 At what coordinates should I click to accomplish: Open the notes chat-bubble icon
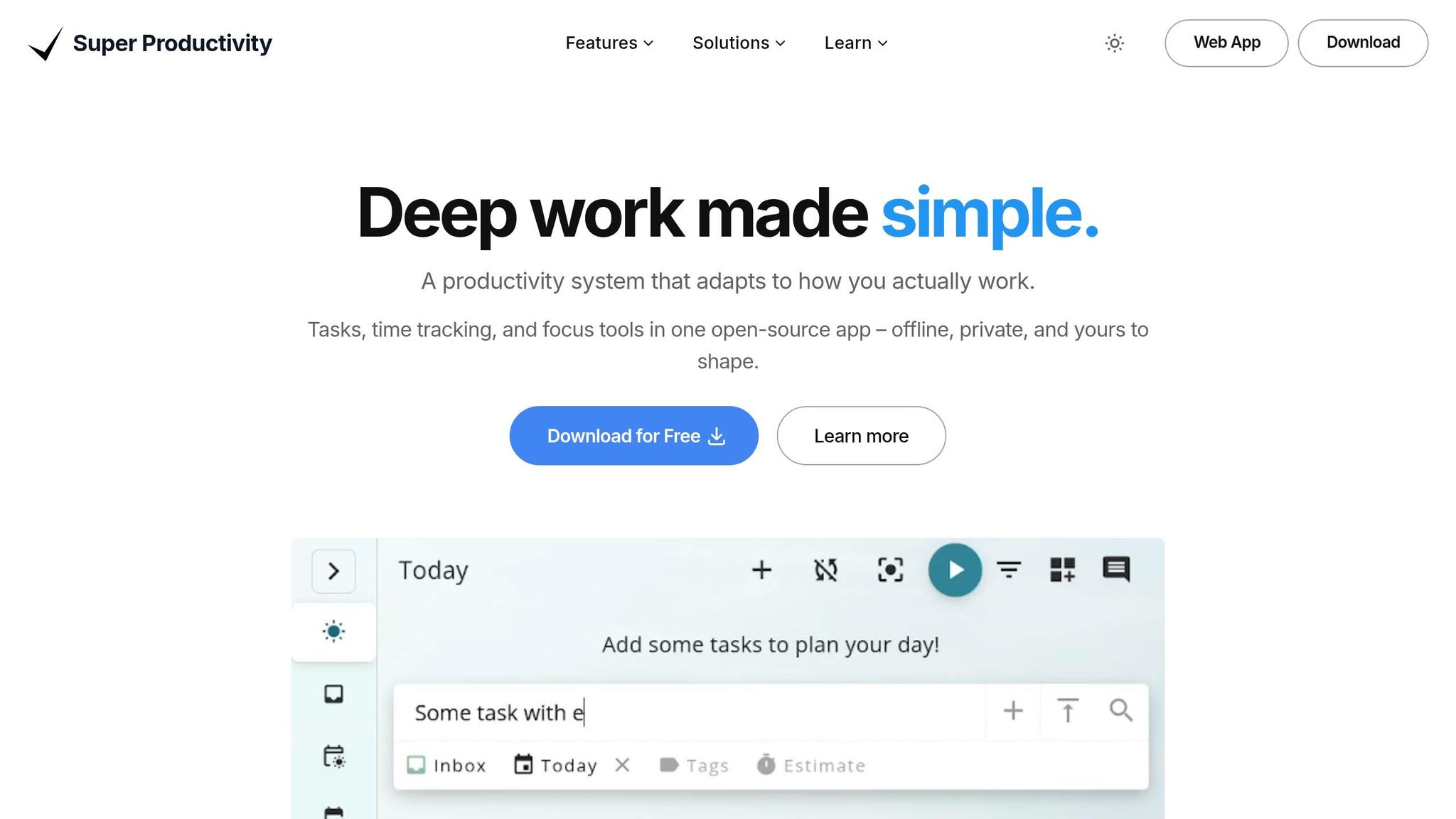point(1116,569)
